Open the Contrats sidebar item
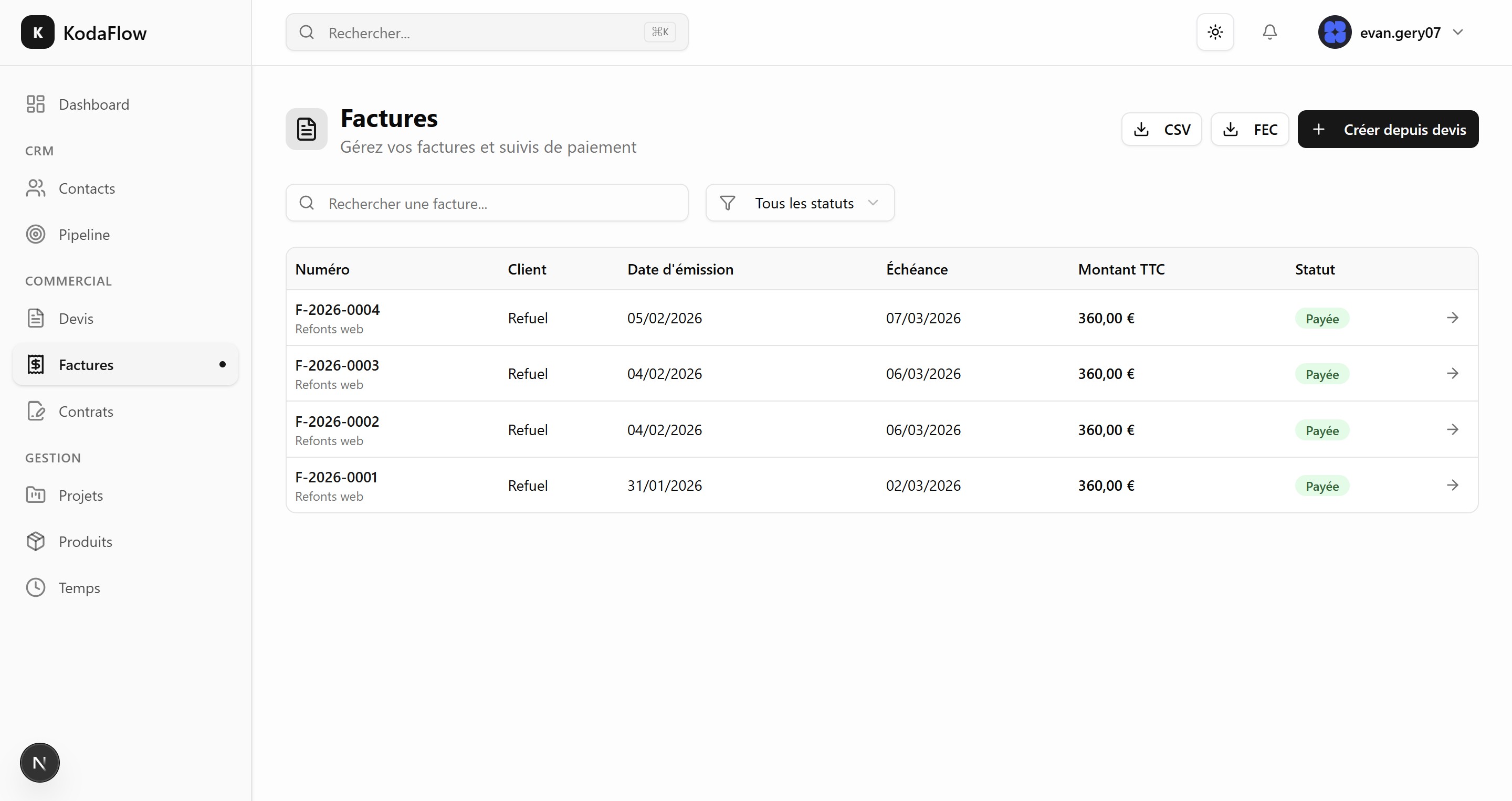The image size is (1512, 801). (86, 412)
